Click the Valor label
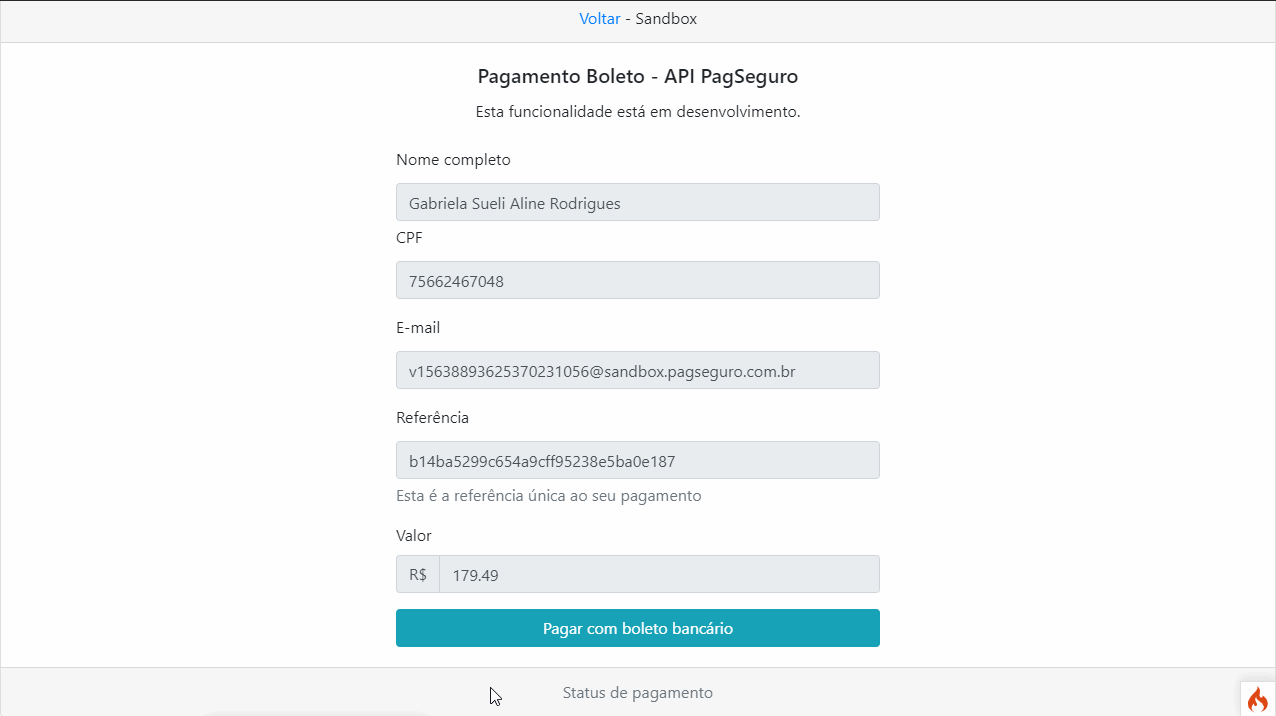Image resolution: width=1276 pixels, height=716 pixels. click(x=414, y=536)
